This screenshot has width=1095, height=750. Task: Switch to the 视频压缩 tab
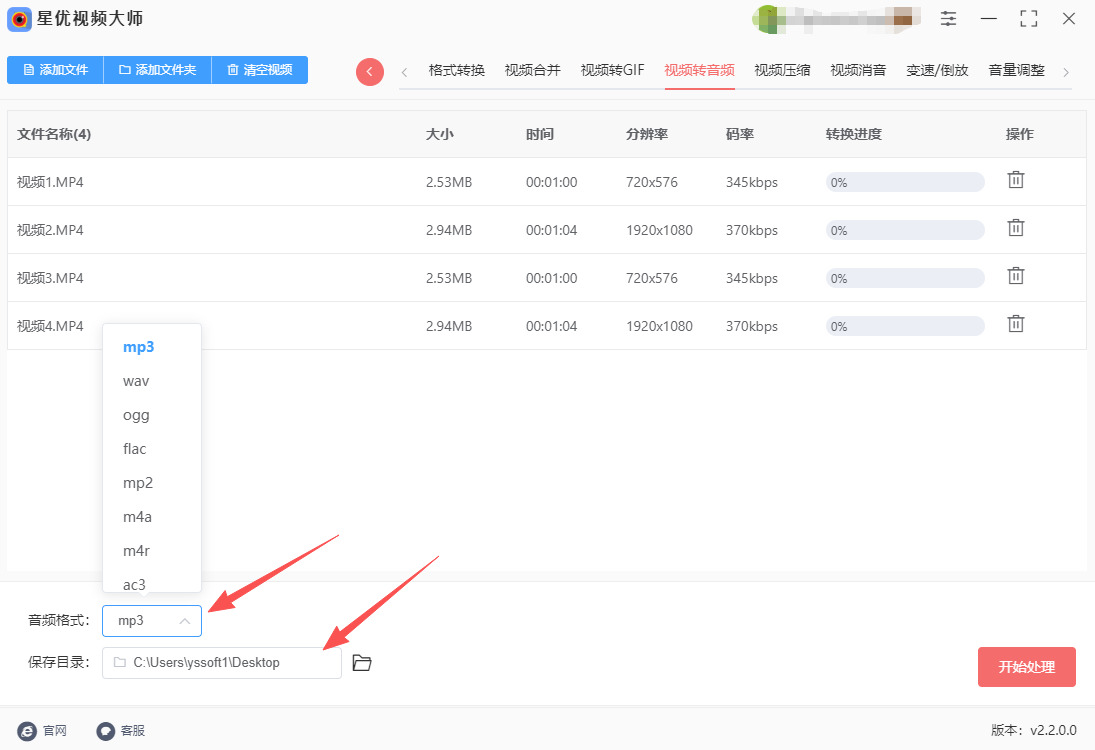pos(782,70)
